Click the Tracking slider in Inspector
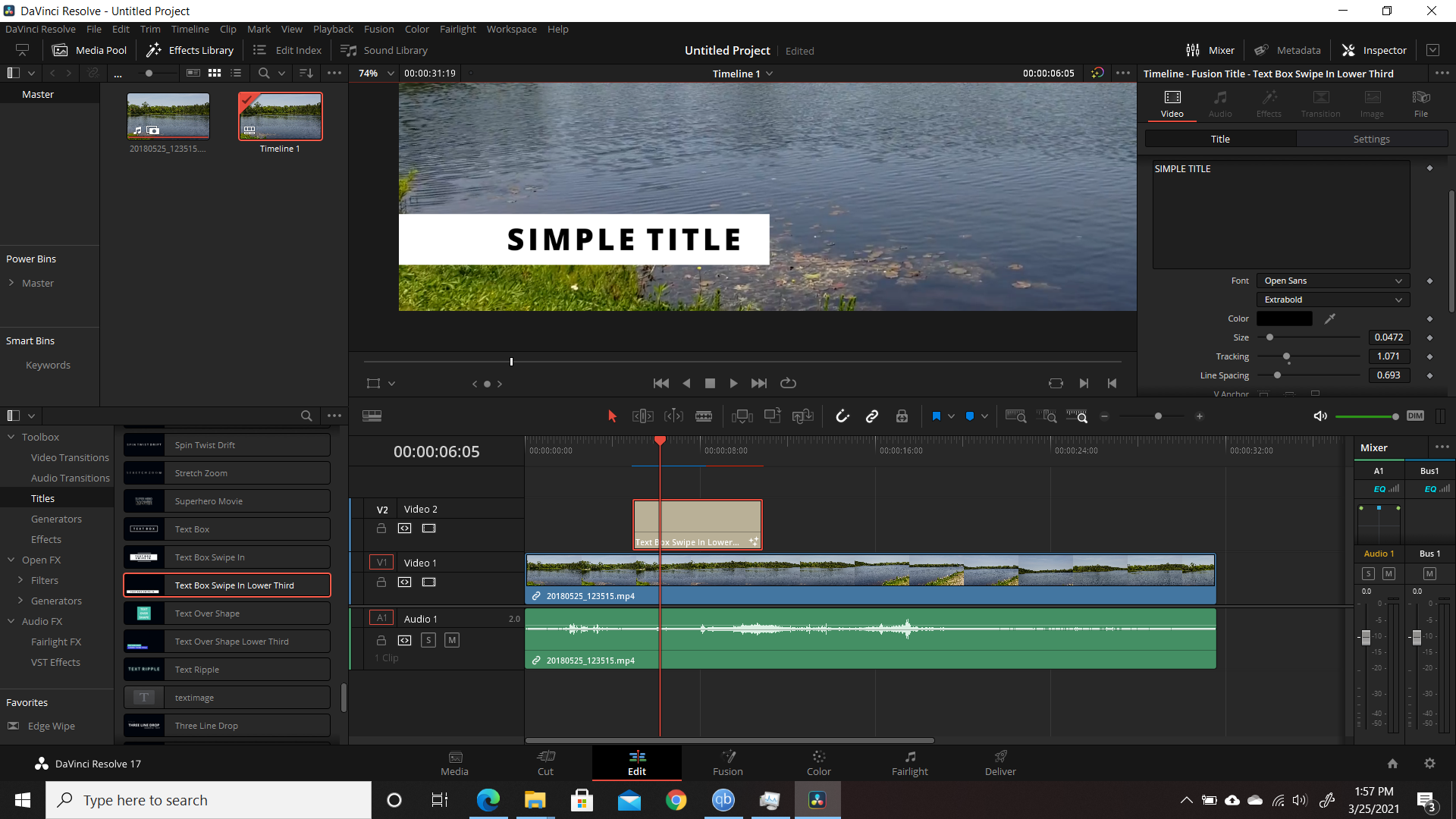This screenshot has width=1456, height=819. 1309,356
